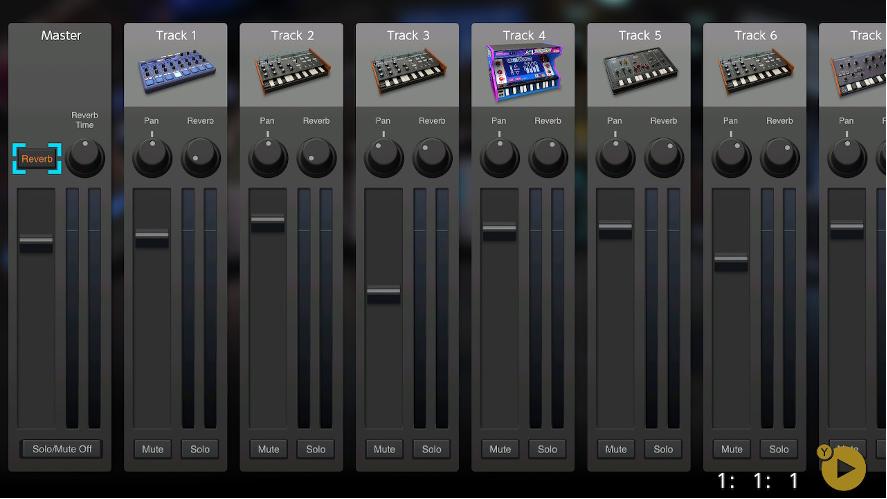Image resolution: width=887 pixels, height=499 pixels.
Task: Click the Track 4 arcade keyboard instrument icon
Action: point(523,72)
